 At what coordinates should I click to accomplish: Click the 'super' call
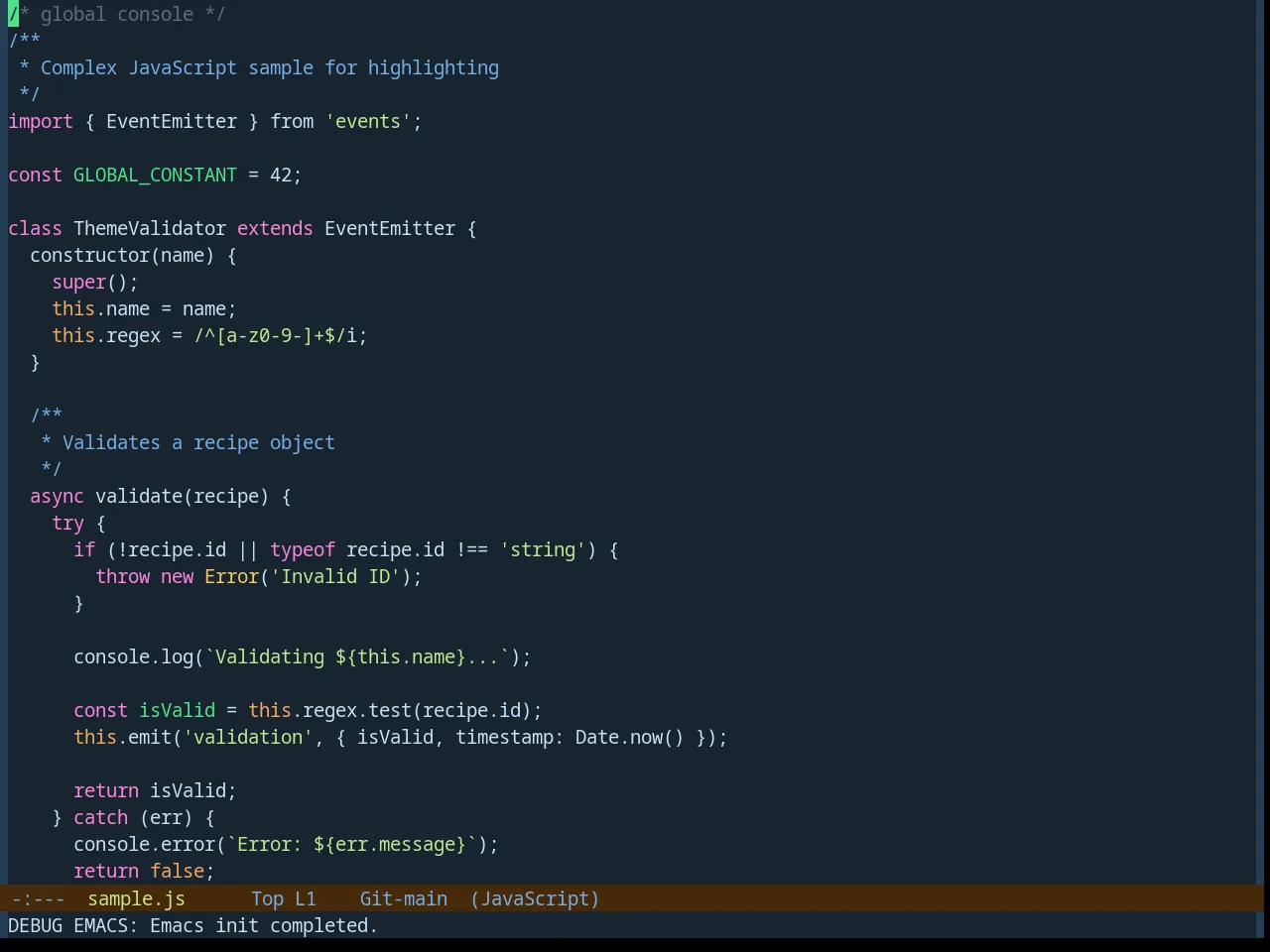pos(78,282)
